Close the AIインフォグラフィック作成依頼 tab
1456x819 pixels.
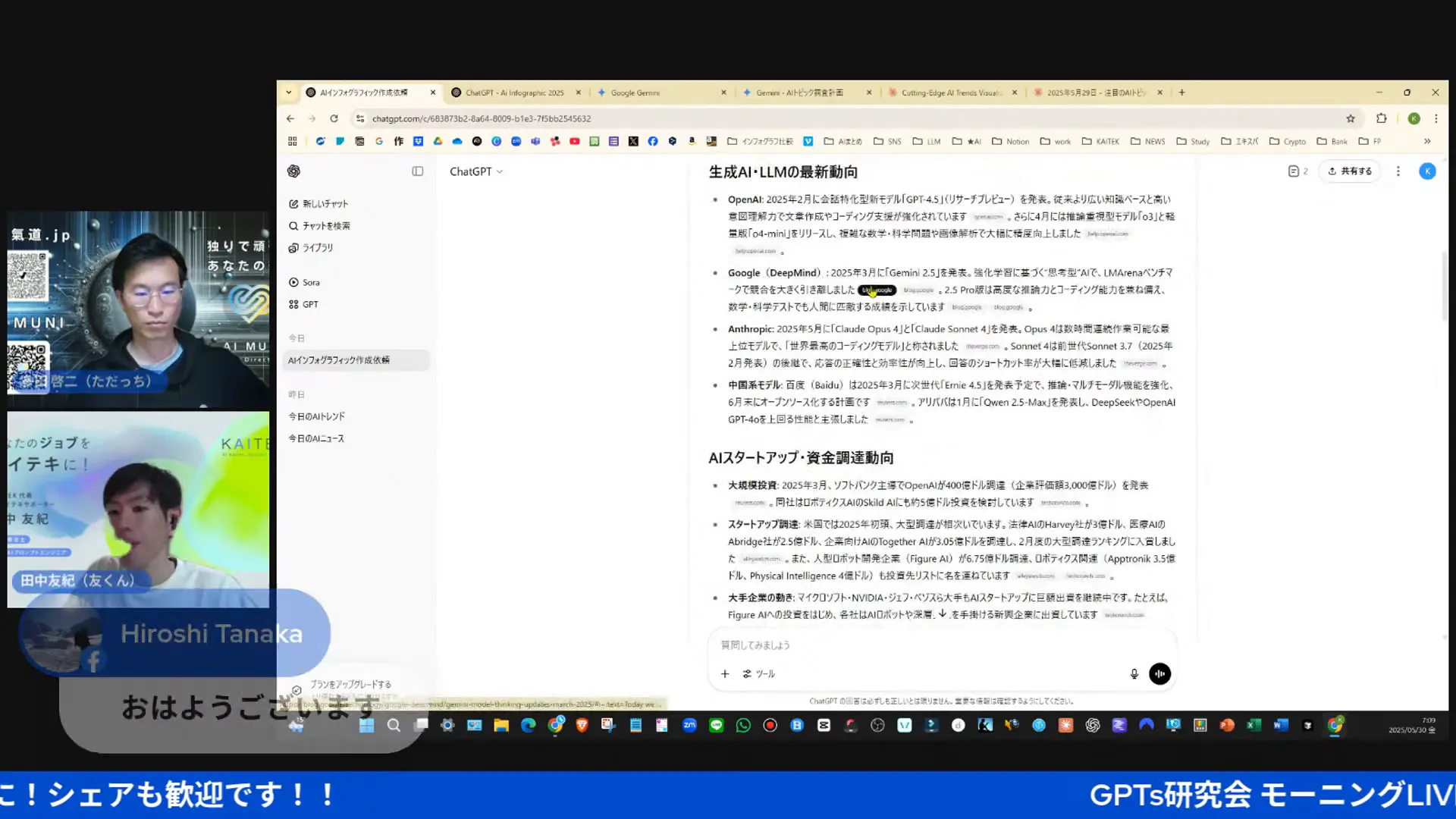point(433,93)
